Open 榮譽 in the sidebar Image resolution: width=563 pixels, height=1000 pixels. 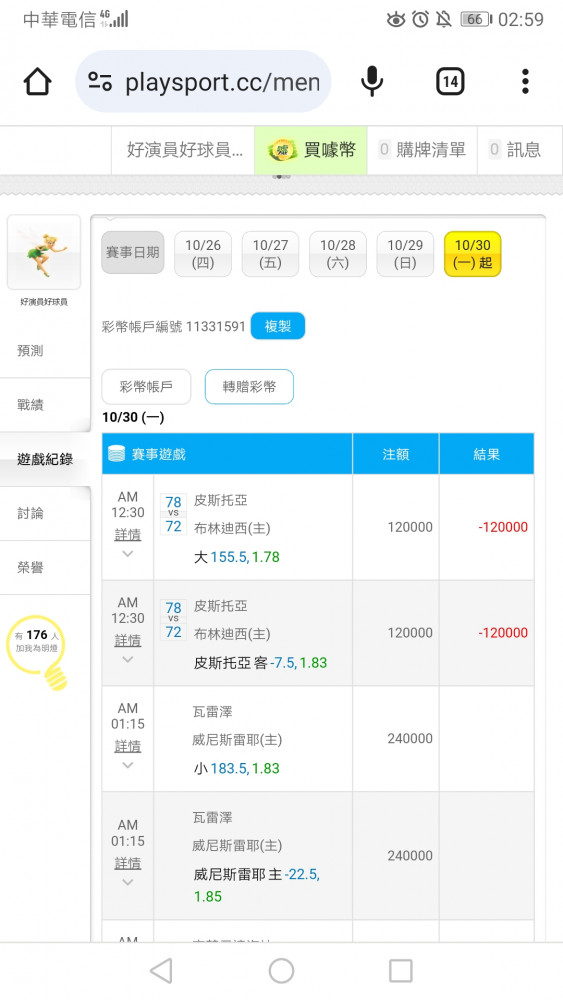45,568
